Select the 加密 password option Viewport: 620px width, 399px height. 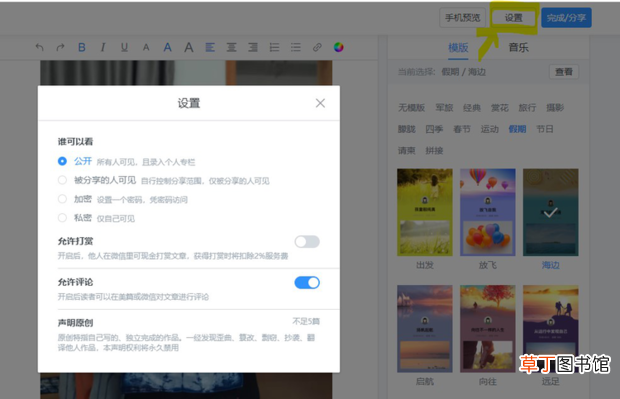pos(62,199)
